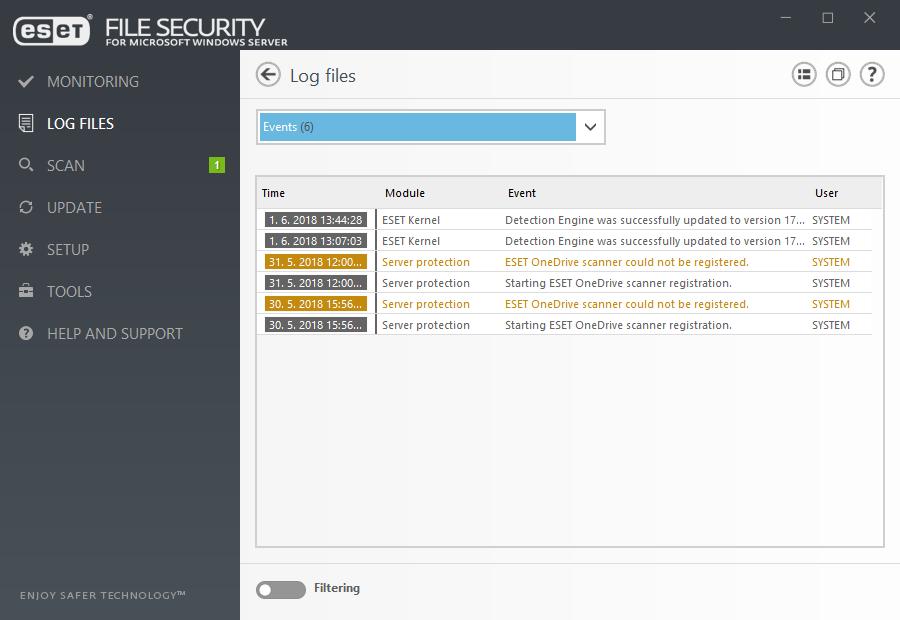Click the Detection Engine update event at 13:44:28
900x620 pixels.
tap(655, 220)
